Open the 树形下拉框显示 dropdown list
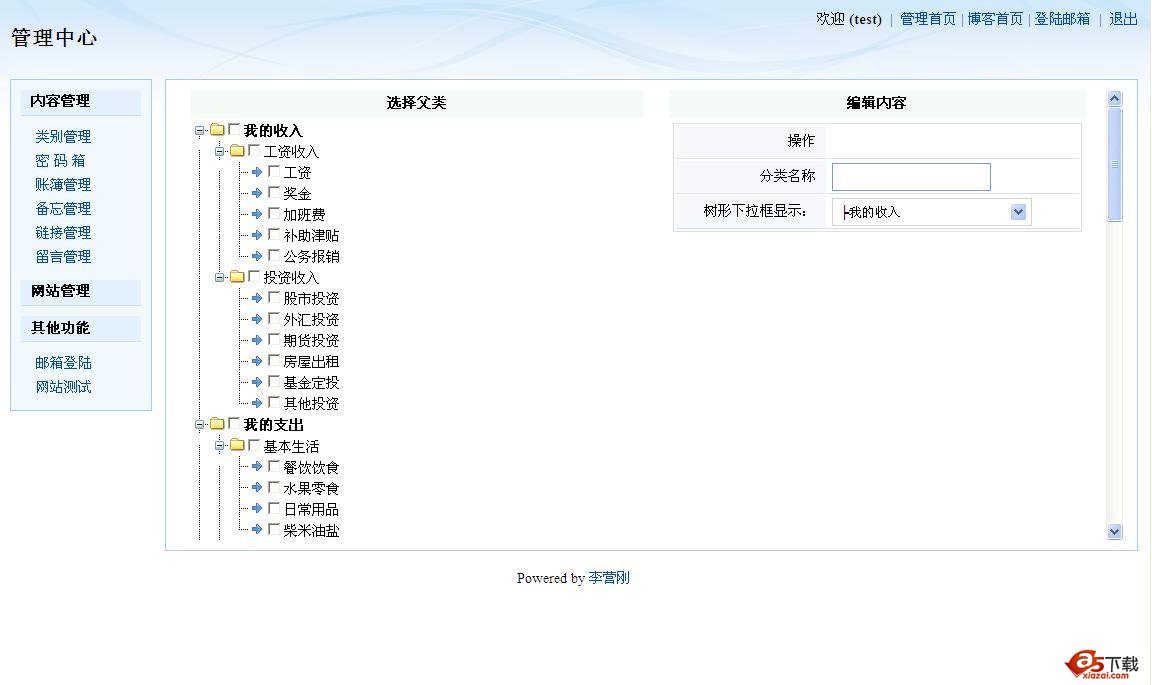 [x=1018, y=212]
